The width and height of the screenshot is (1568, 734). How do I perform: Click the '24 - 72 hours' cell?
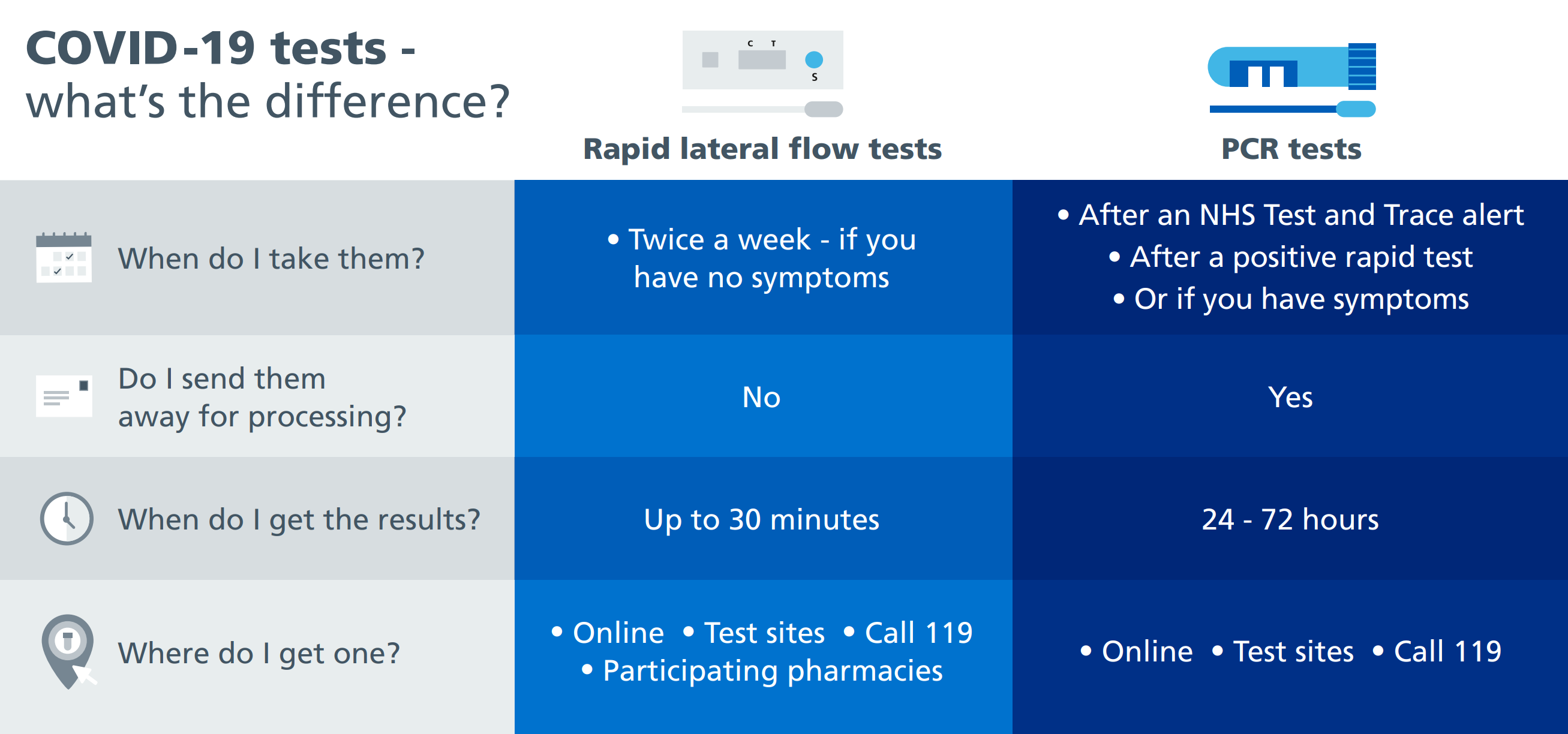click(1290, 520)
